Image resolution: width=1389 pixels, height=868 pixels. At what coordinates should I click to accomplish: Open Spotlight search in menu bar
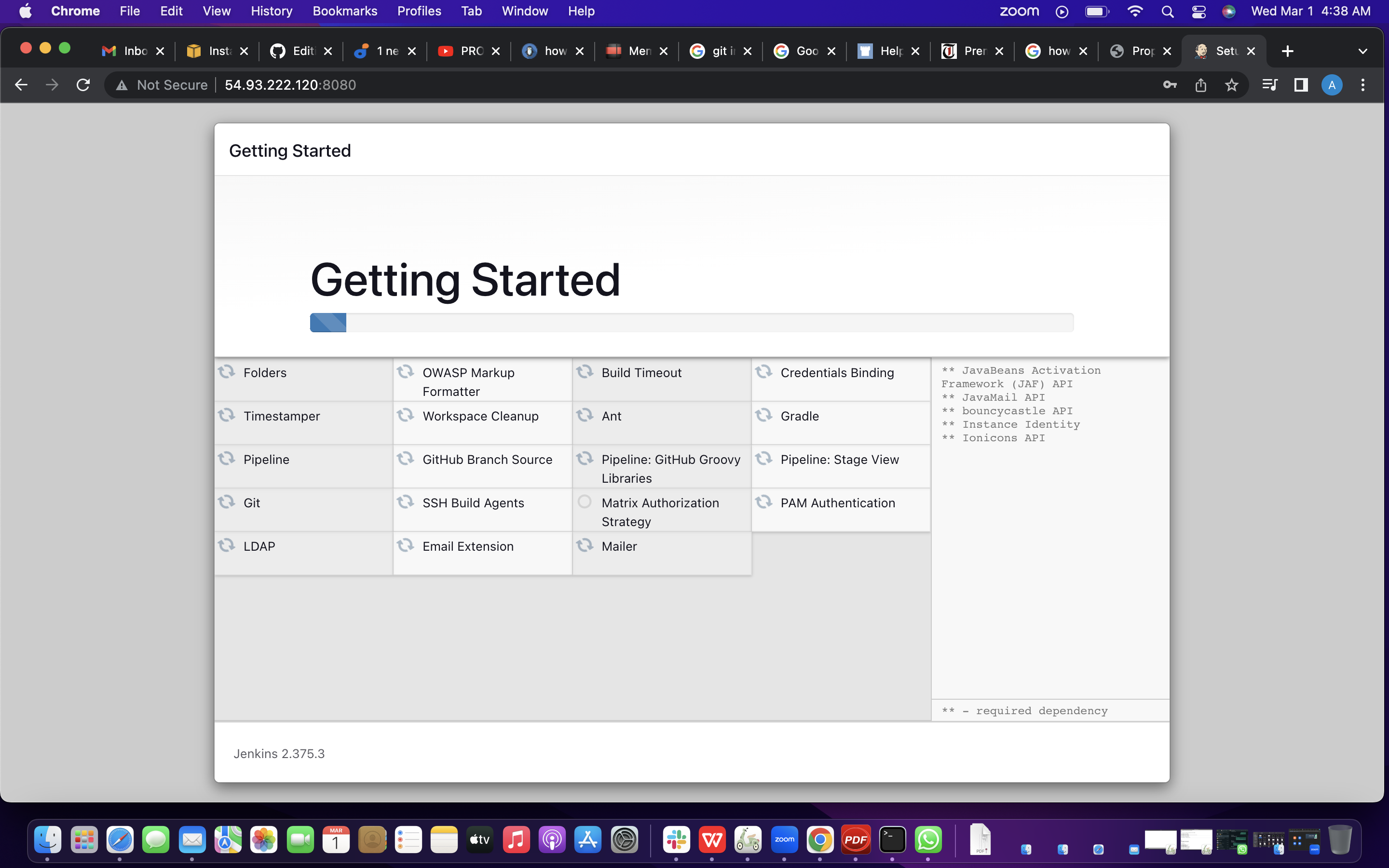pyautogui.click(x=1167, y=12)
